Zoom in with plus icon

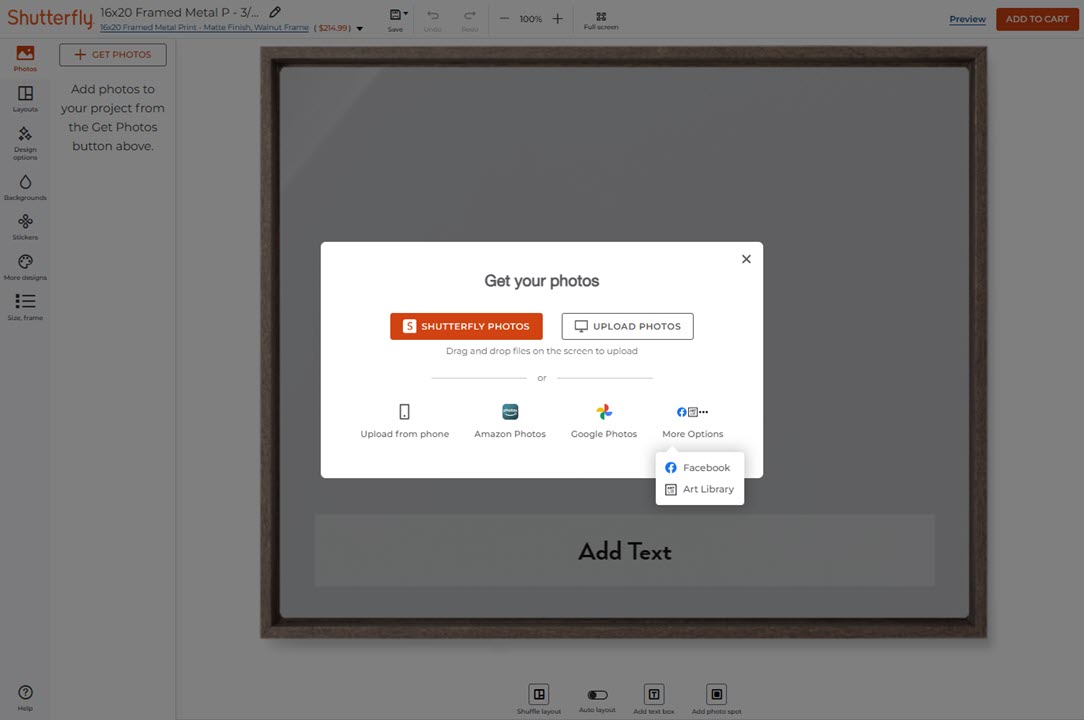coord(557,19)
